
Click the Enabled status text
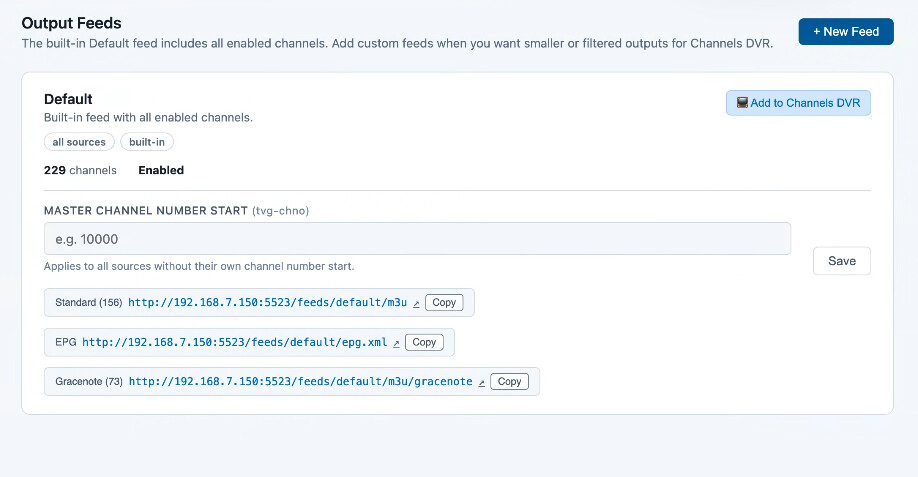[x=161, y=170]
